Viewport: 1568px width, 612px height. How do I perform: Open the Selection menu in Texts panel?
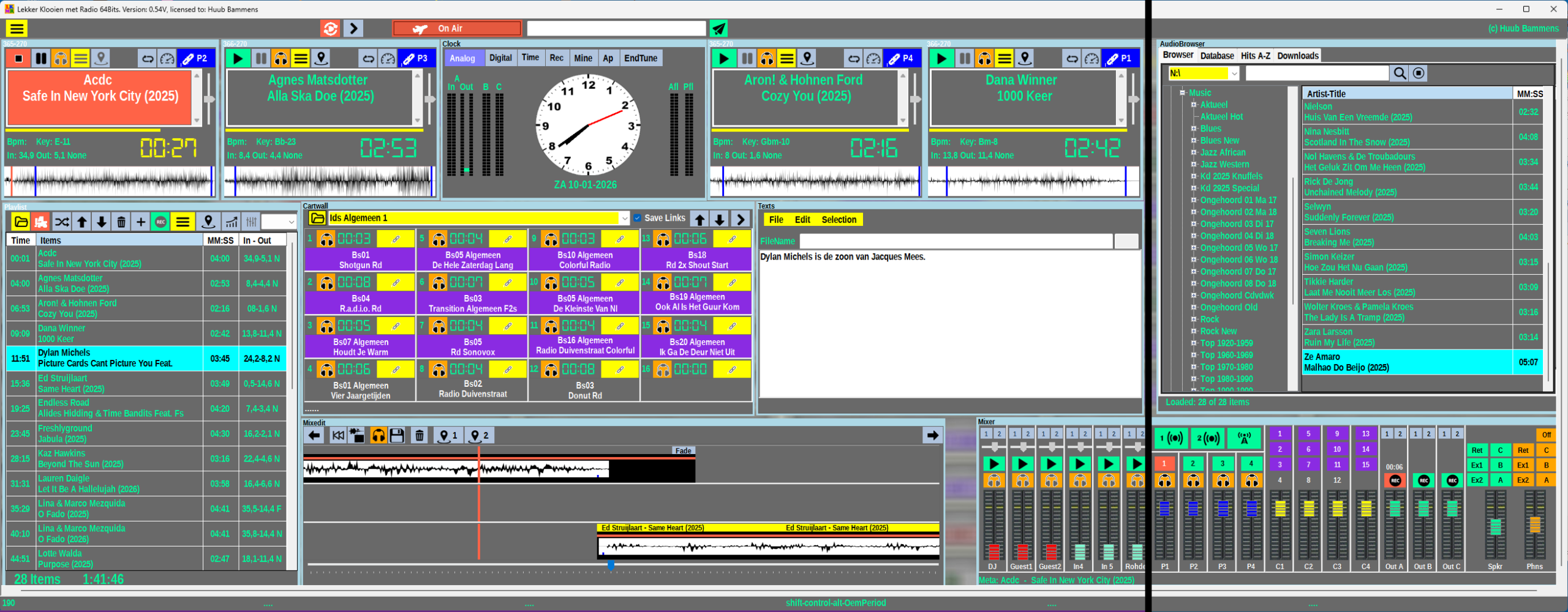tap(839, 220)
